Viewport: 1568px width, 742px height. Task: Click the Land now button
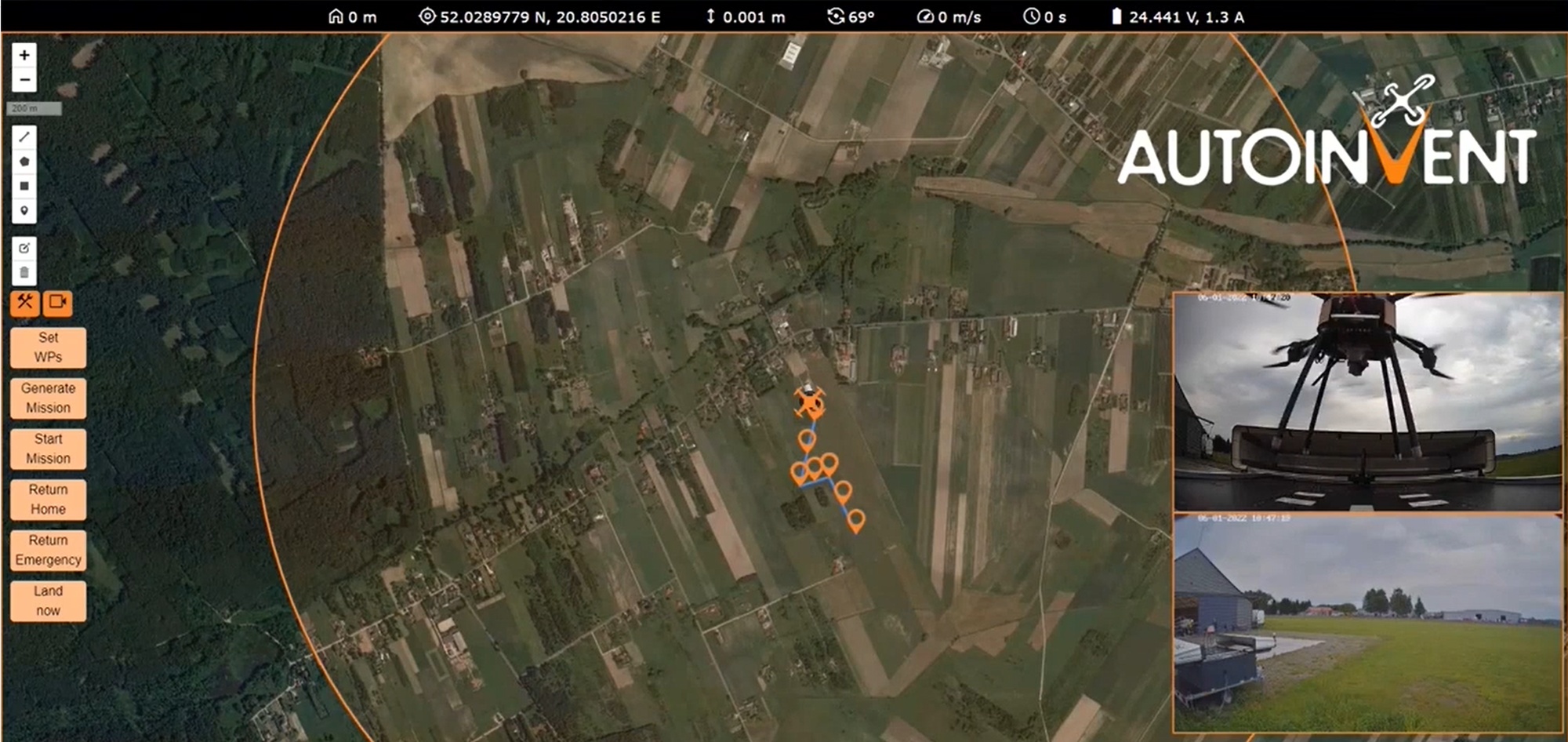tap(48, 601)
